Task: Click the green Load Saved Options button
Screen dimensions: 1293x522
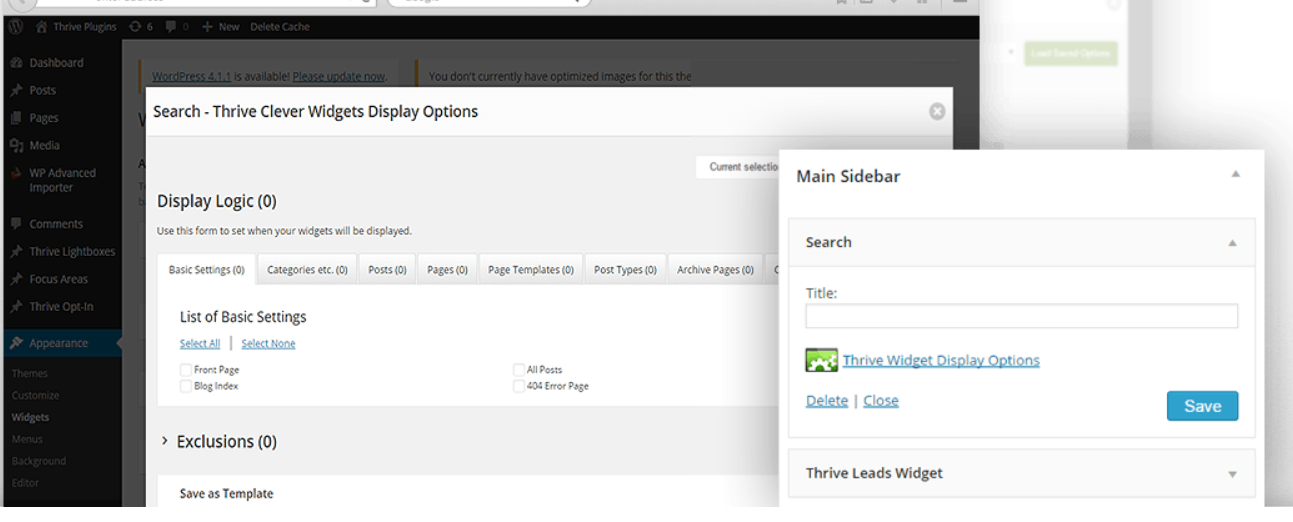Action: pyautogui.click(x=1070, y=53)
